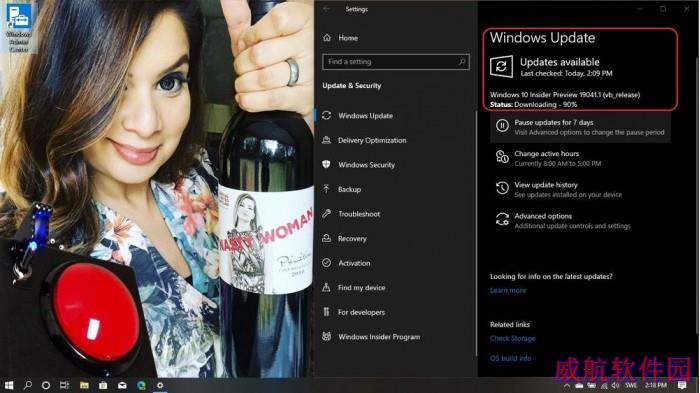700x393 pixels.
Task: Click the Learn more link
Action: tap(508, 290)
